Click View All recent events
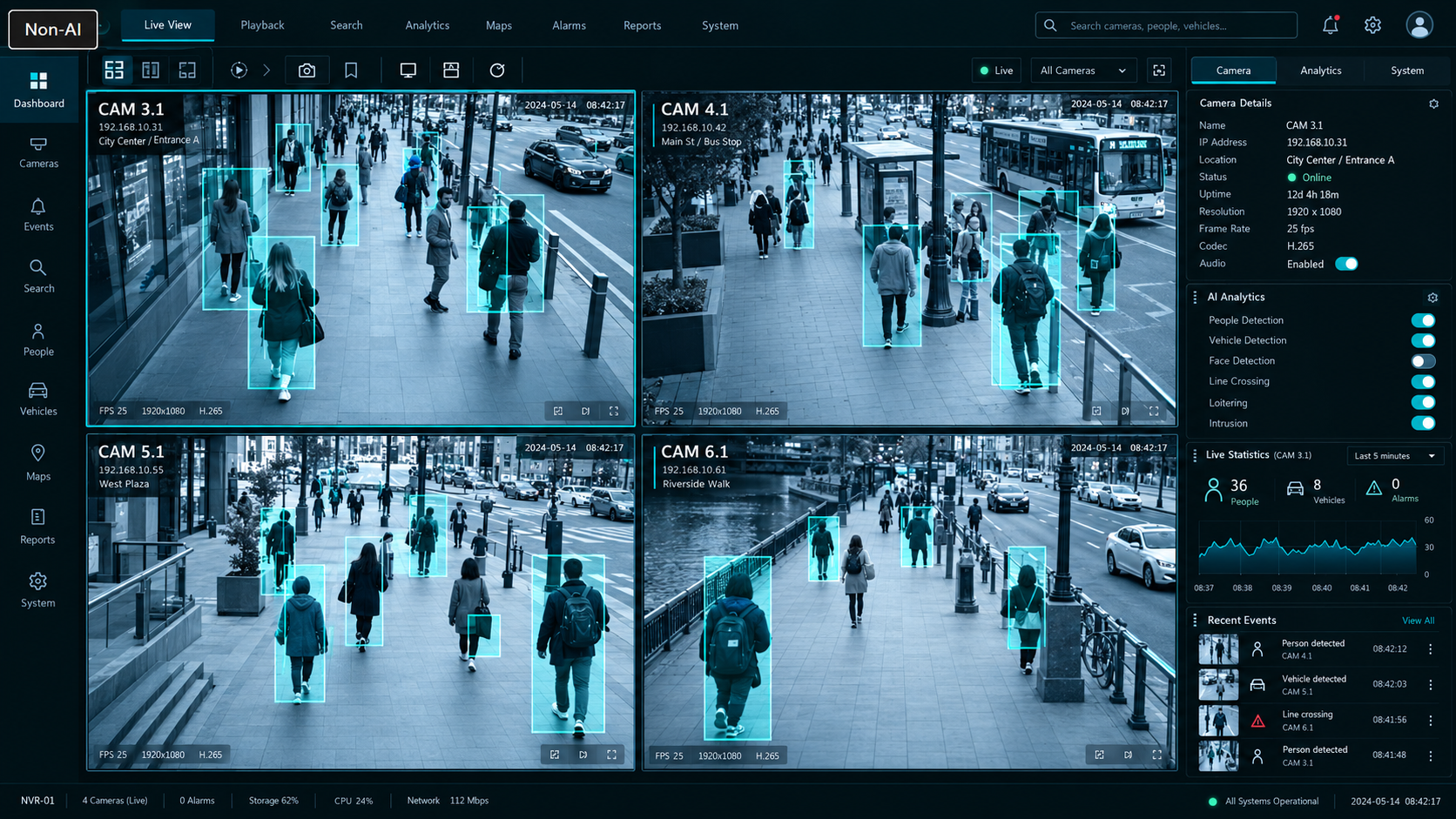Screen dimensions: 1456x819 [1419, 621]
